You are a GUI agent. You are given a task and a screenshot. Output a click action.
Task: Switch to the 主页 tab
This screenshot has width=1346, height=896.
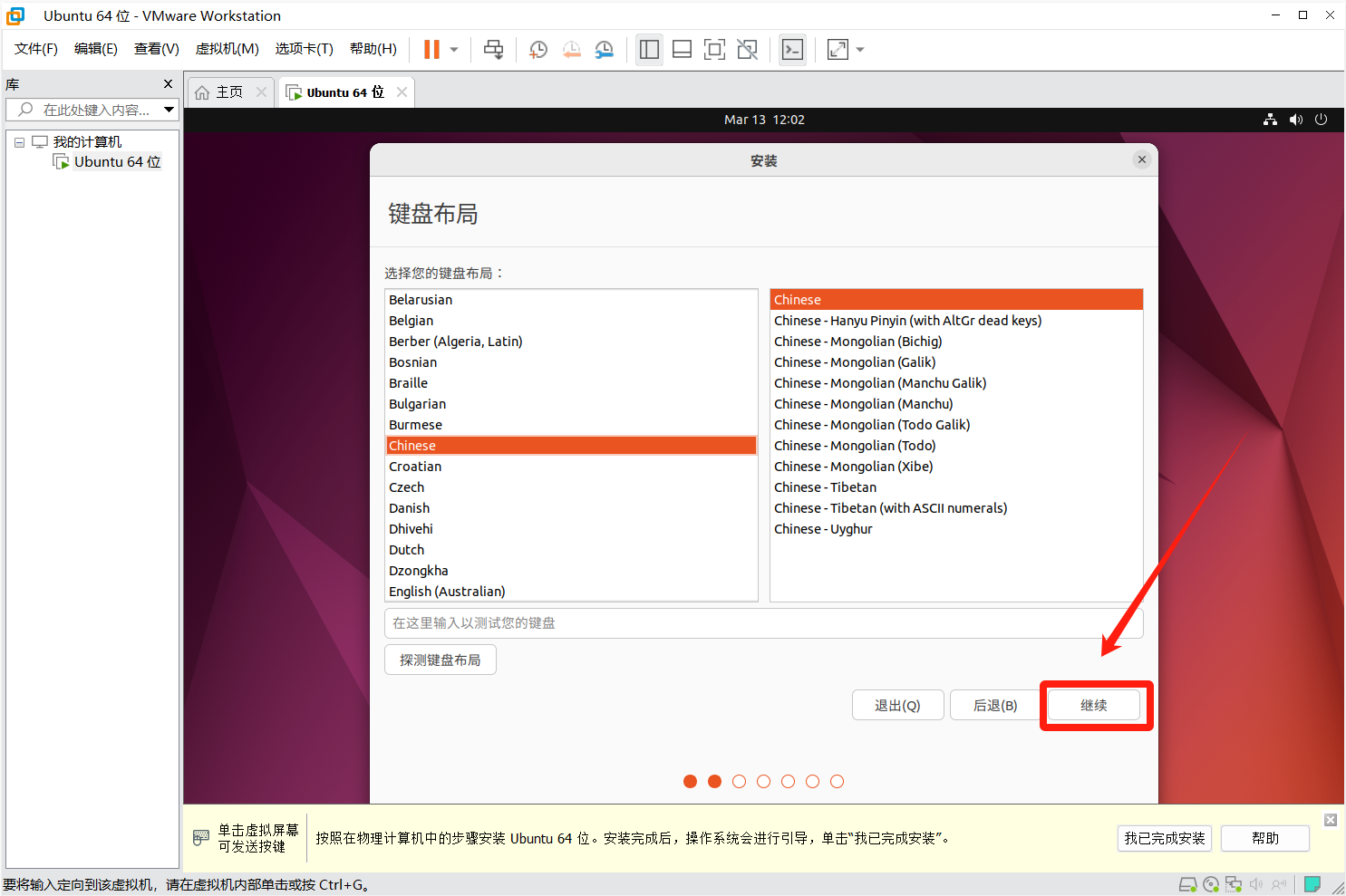click(228, 92)
